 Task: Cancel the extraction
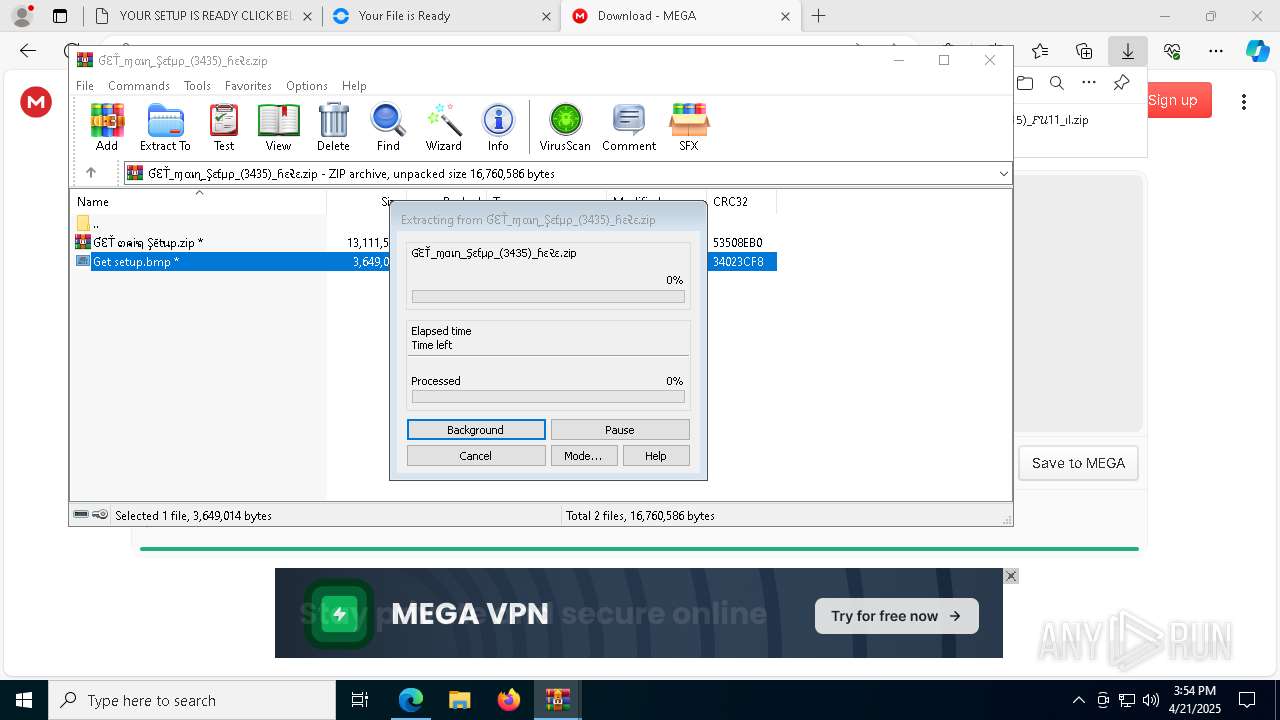pos(476,456)
